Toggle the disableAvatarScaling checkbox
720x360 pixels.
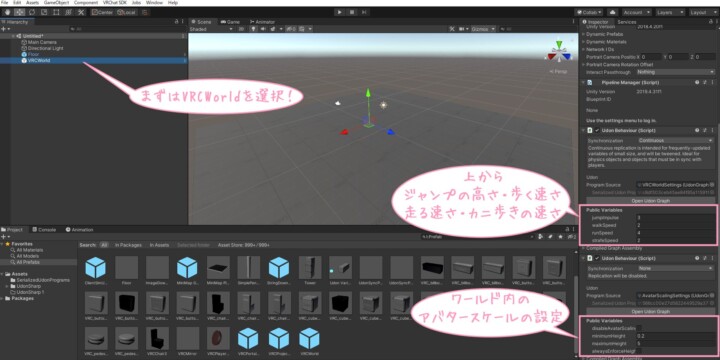[639, 328]
